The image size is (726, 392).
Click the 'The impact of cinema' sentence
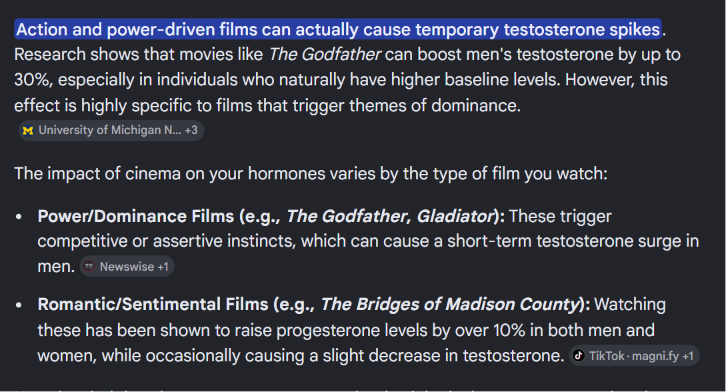coord(311,174)
